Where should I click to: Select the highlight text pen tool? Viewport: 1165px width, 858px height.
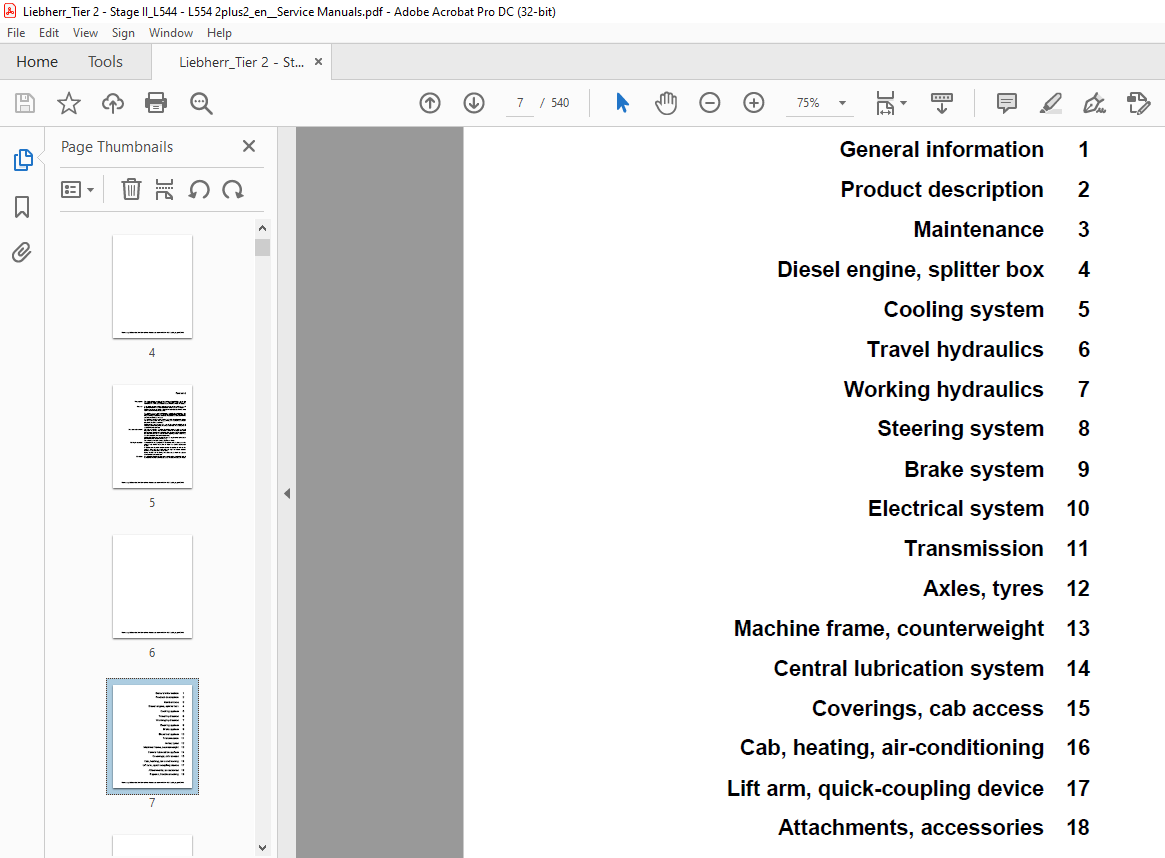click(x=1051, y=103)
